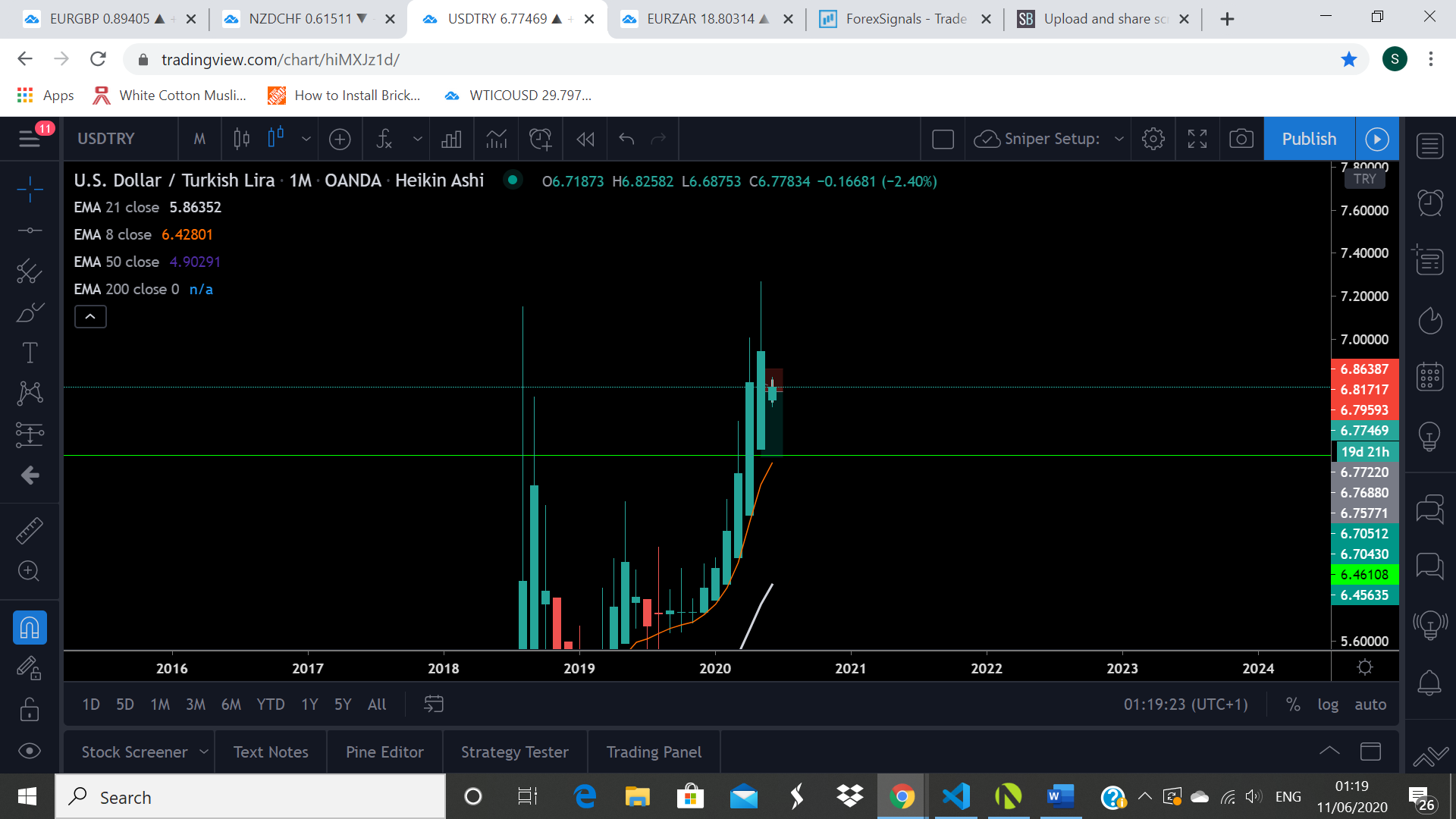The image size is (1456, 819).
Task: Bookmark this page with the star
Action: pos(1349,59)
